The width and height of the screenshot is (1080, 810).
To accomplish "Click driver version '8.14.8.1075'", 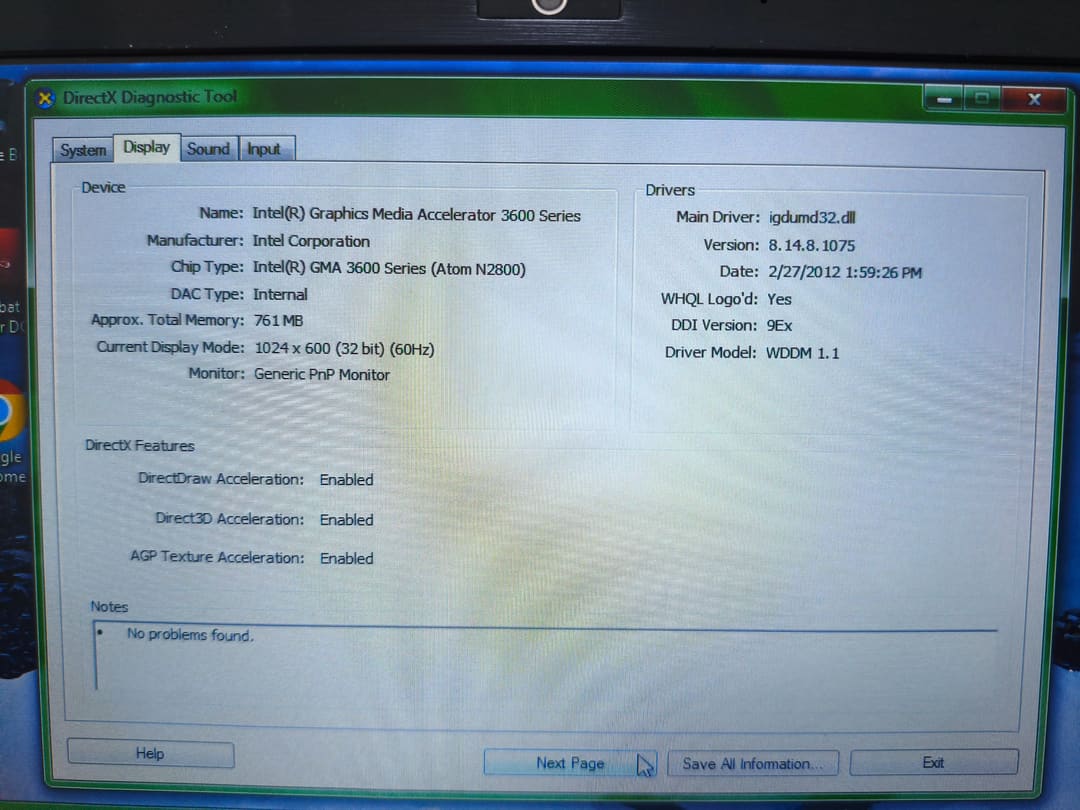I will (x=811, y=245).
